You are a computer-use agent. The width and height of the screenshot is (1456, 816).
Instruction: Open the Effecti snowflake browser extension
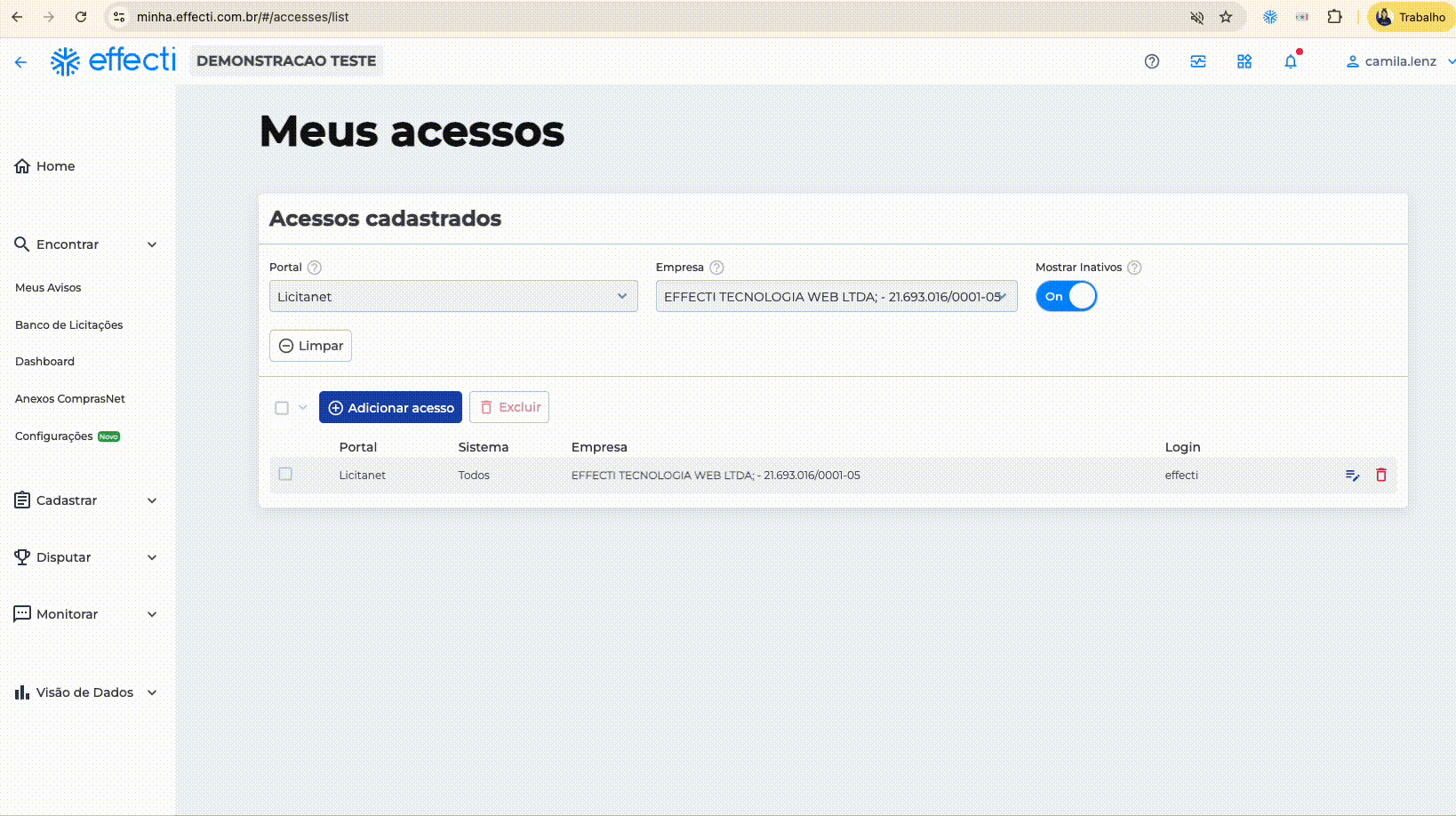click(x=1270, y=17)
